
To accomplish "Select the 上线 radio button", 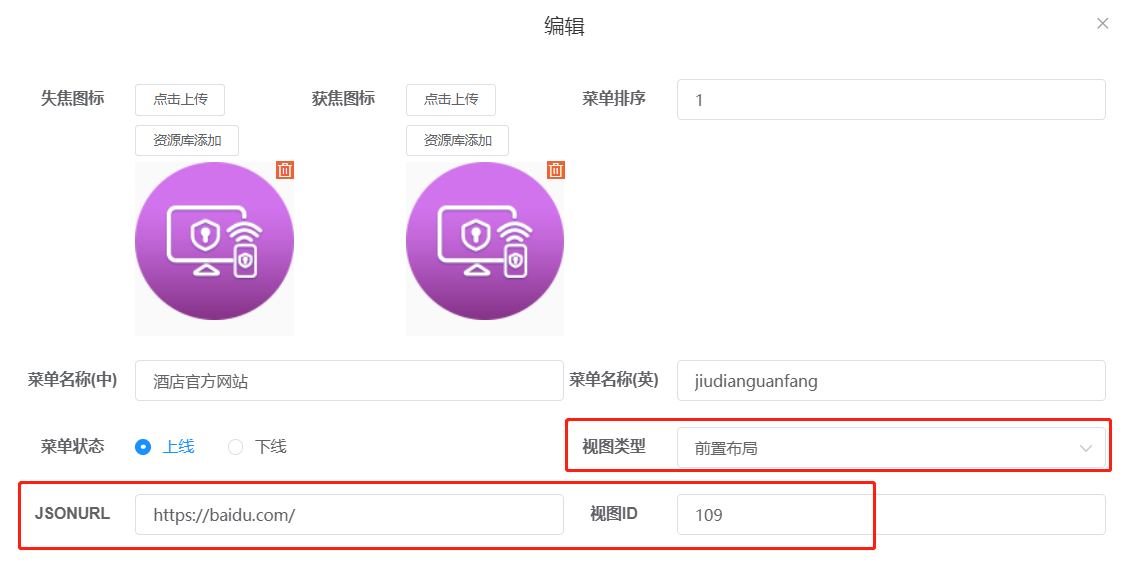I will [x=143, y=447].
